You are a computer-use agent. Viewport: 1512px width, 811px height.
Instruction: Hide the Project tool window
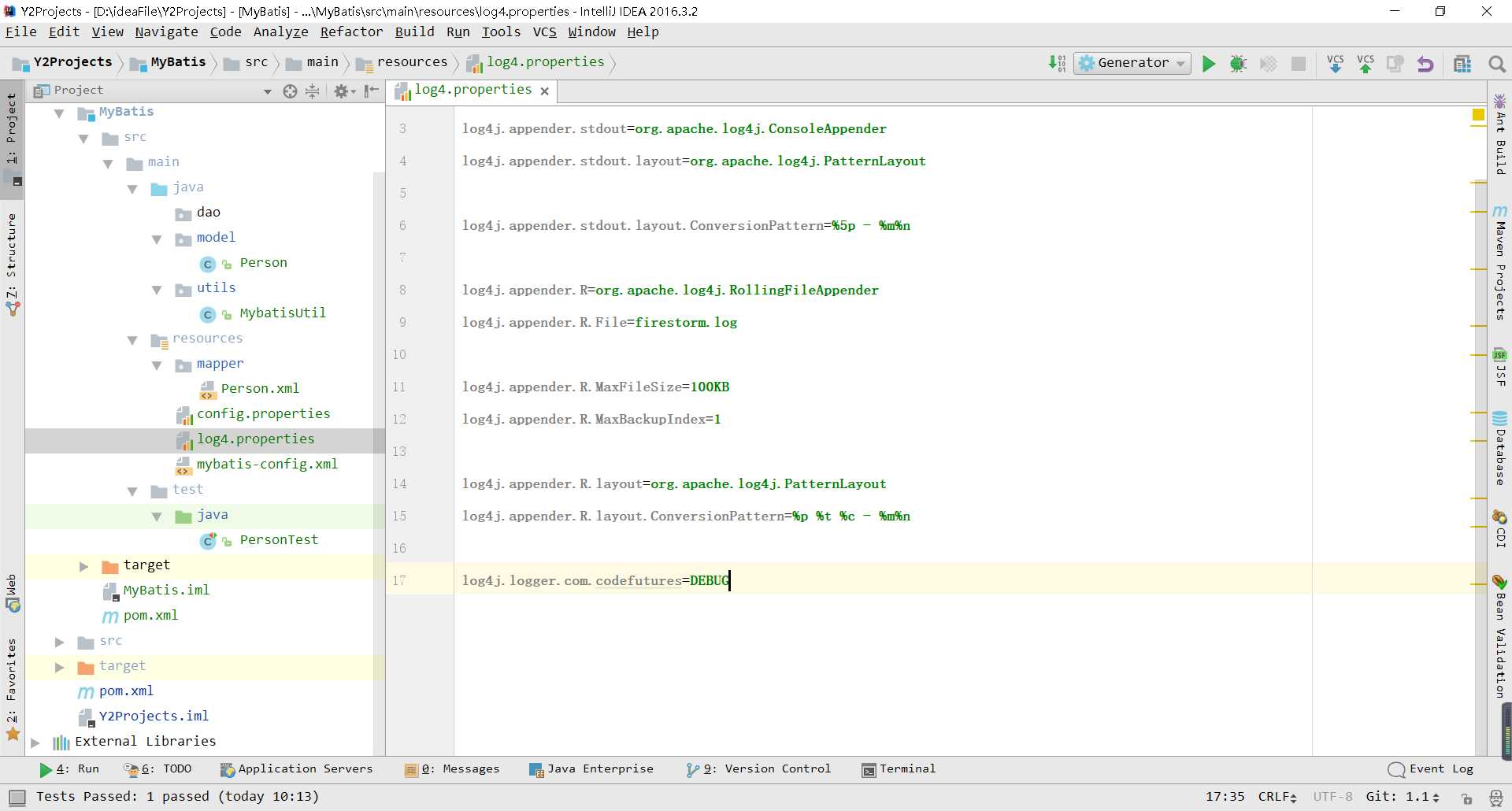(x=372, y=91)
